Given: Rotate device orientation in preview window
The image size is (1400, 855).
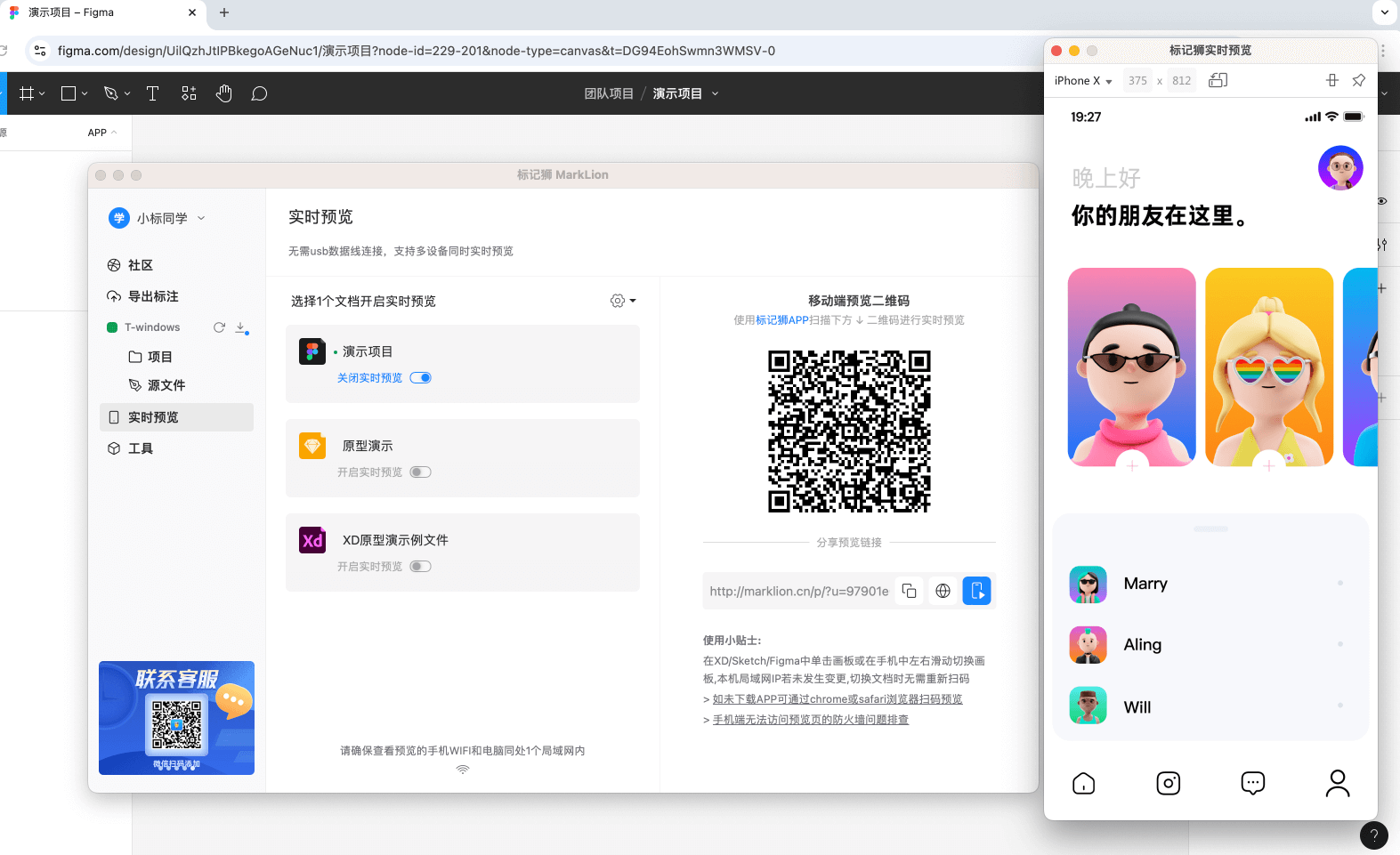Looking at the screenshot, I should (x=1218, y=80).
